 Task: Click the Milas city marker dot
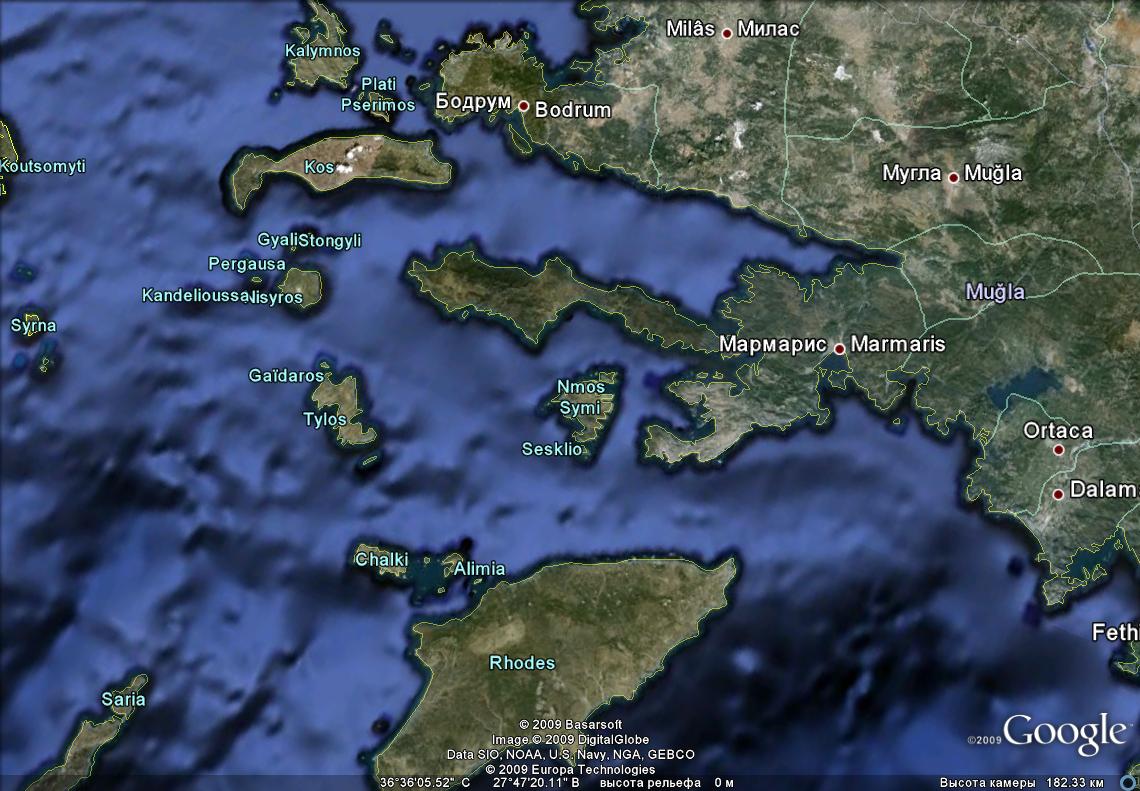coord(727,33)
